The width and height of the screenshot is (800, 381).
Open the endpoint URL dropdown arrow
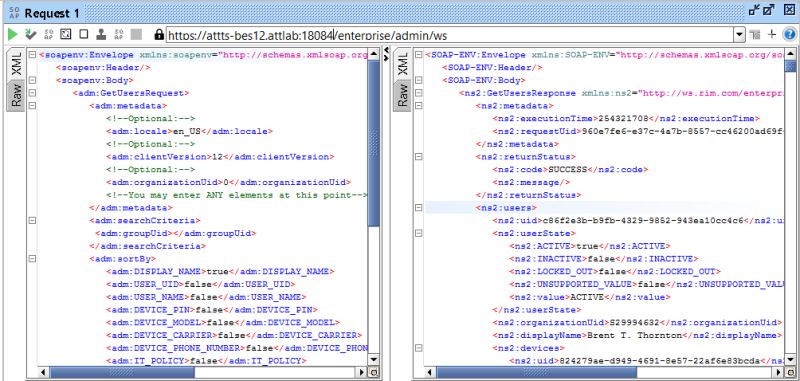tap(739, 35)
